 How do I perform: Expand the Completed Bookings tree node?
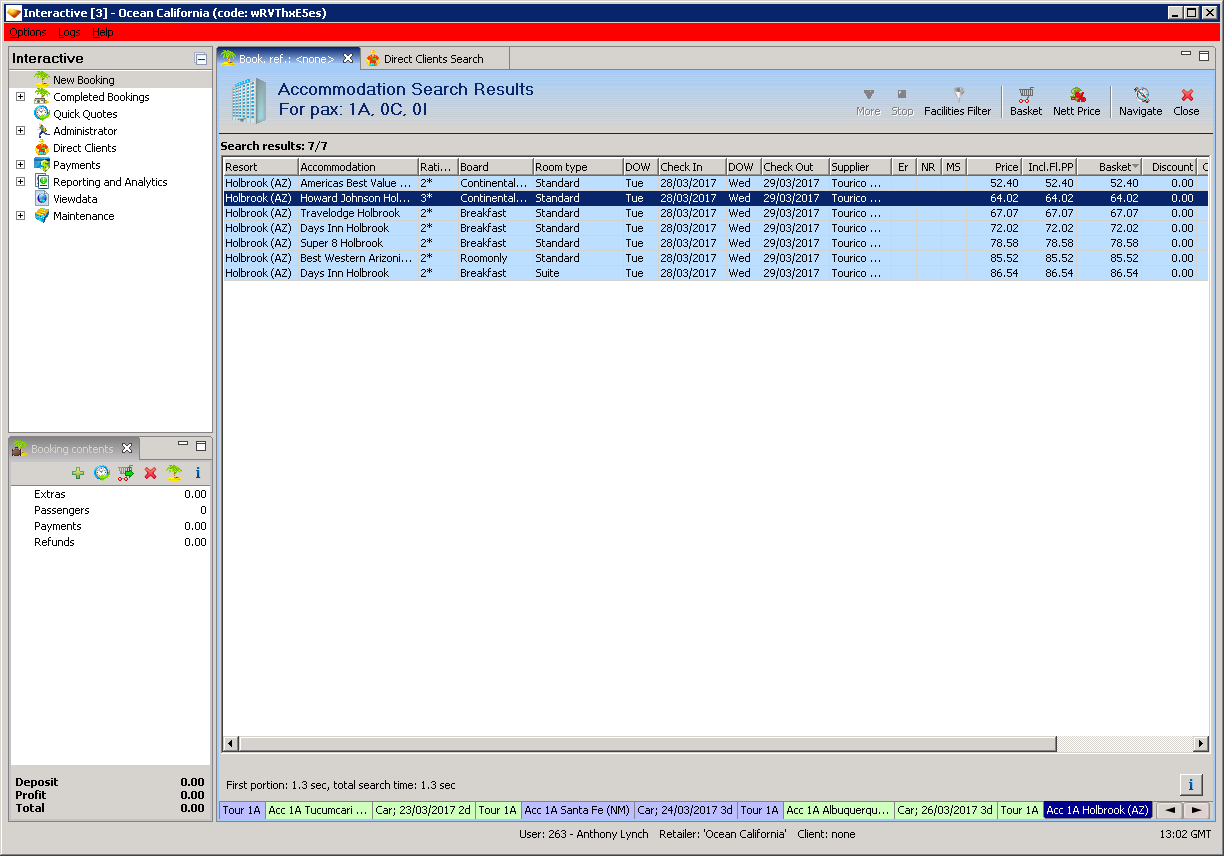20,97
